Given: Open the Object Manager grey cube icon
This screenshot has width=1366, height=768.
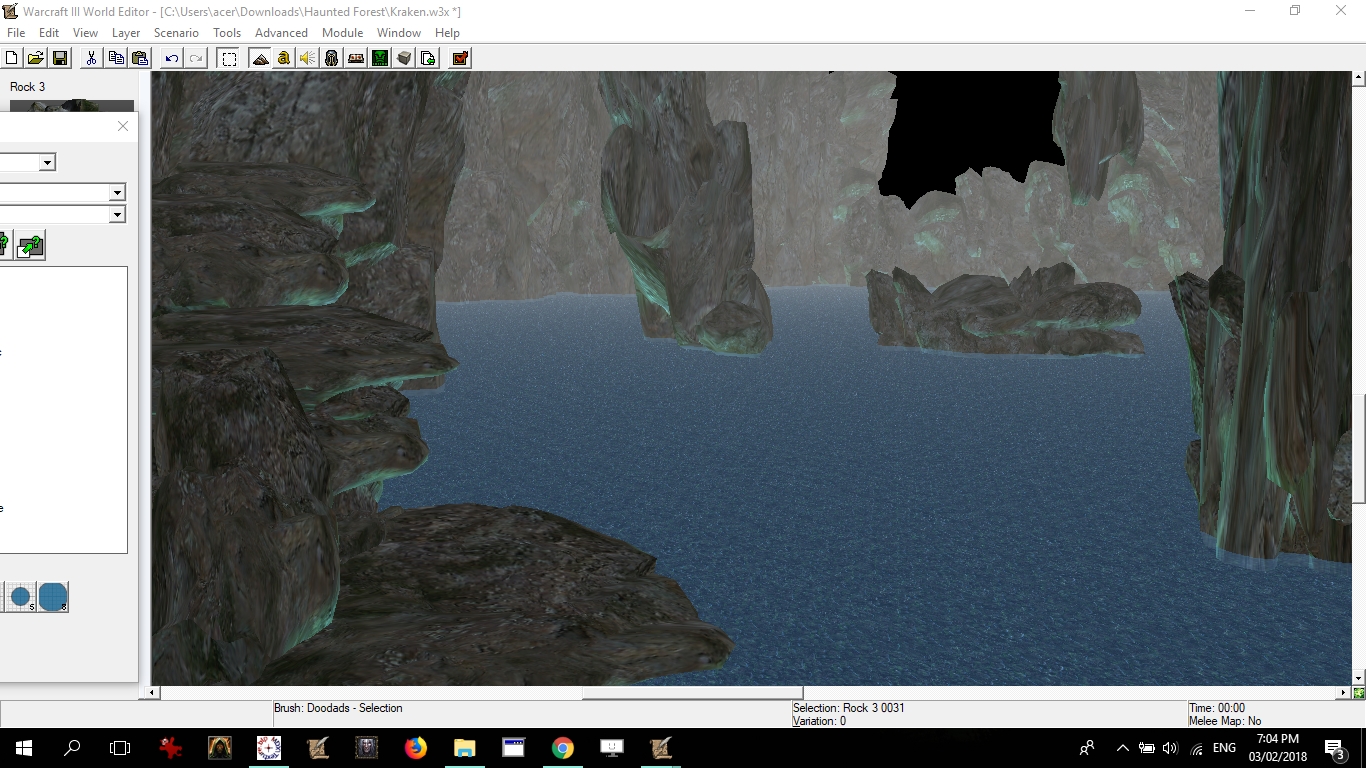Looking at the screenshot, I should point(404,58).
